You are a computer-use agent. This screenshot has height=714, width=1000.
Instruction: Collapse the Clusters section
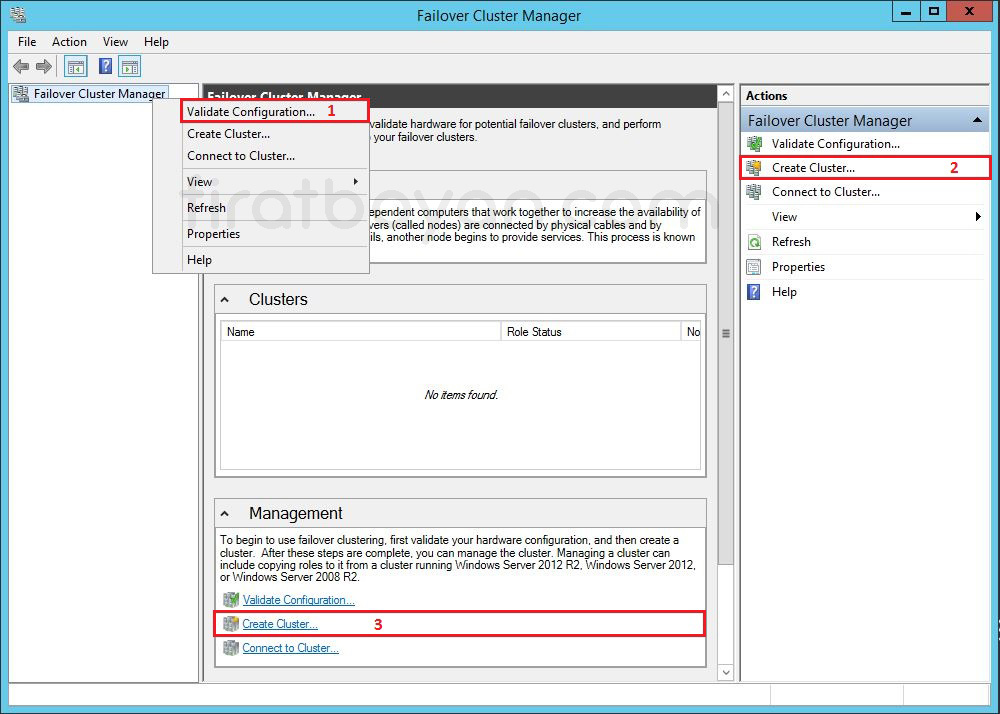(x=225, y=300)
